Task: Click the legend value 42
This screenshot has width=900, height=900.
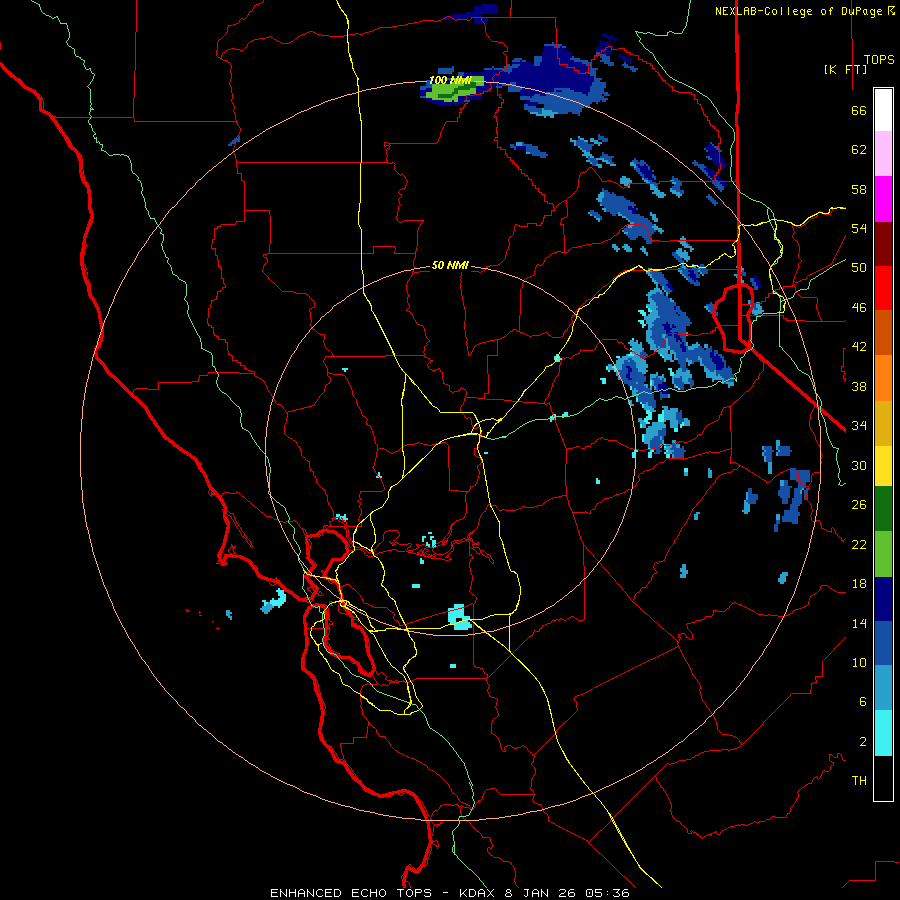Action: pyautogui.click(x=859, y=347)
